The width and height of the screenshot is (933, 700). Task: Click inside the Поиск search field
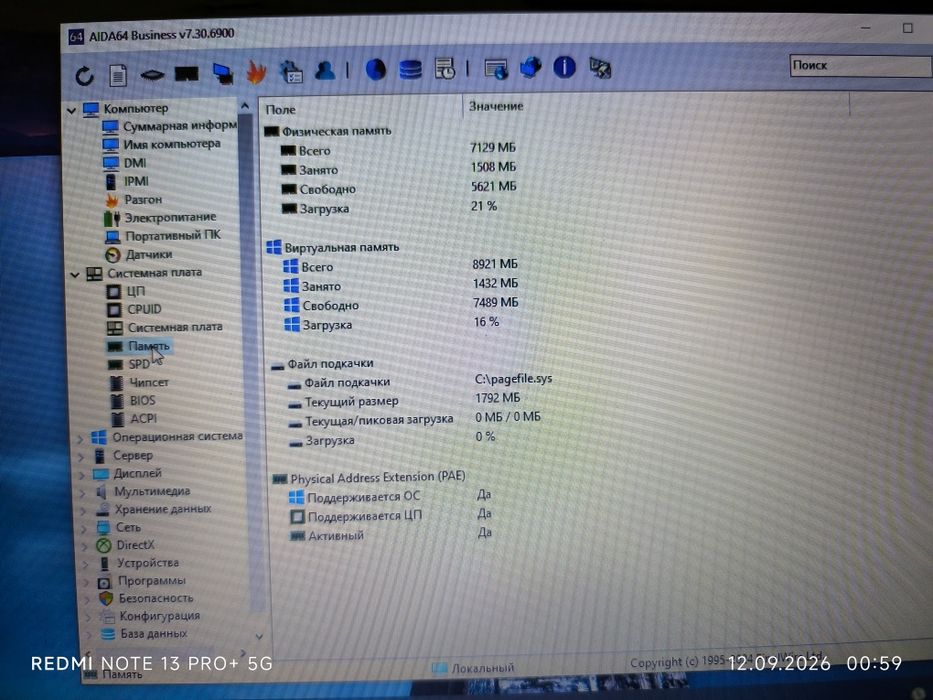(x=860, y=65)
